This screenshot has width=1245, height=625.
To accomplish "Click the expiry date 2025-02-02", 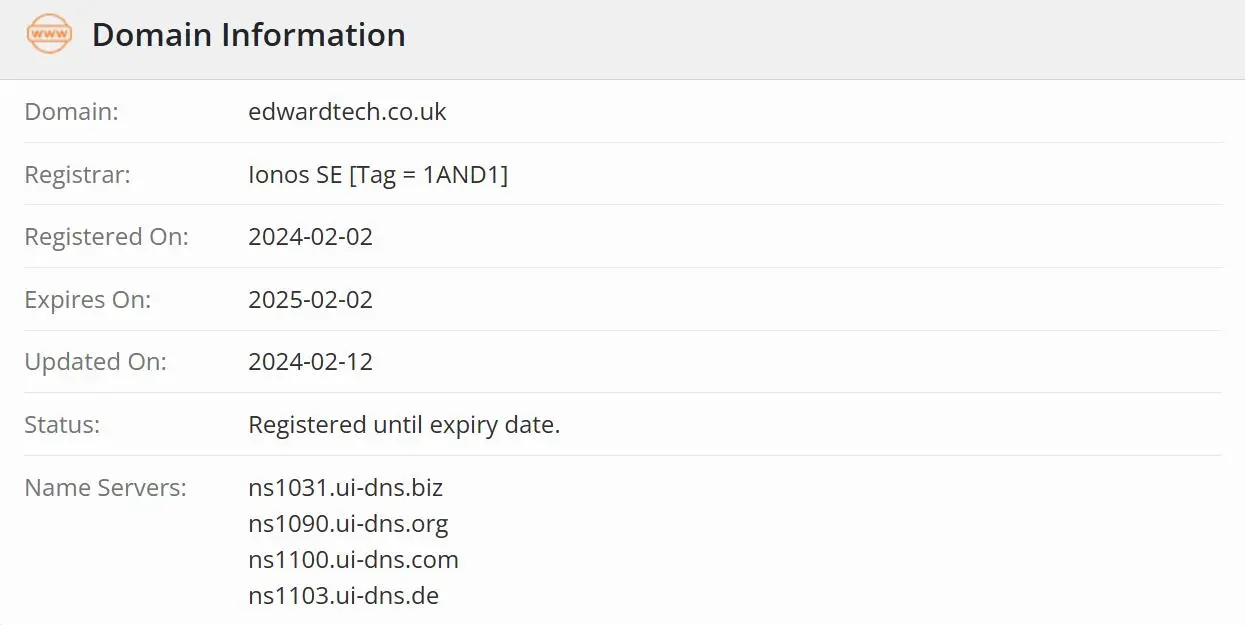I will [x=310, y=300].
